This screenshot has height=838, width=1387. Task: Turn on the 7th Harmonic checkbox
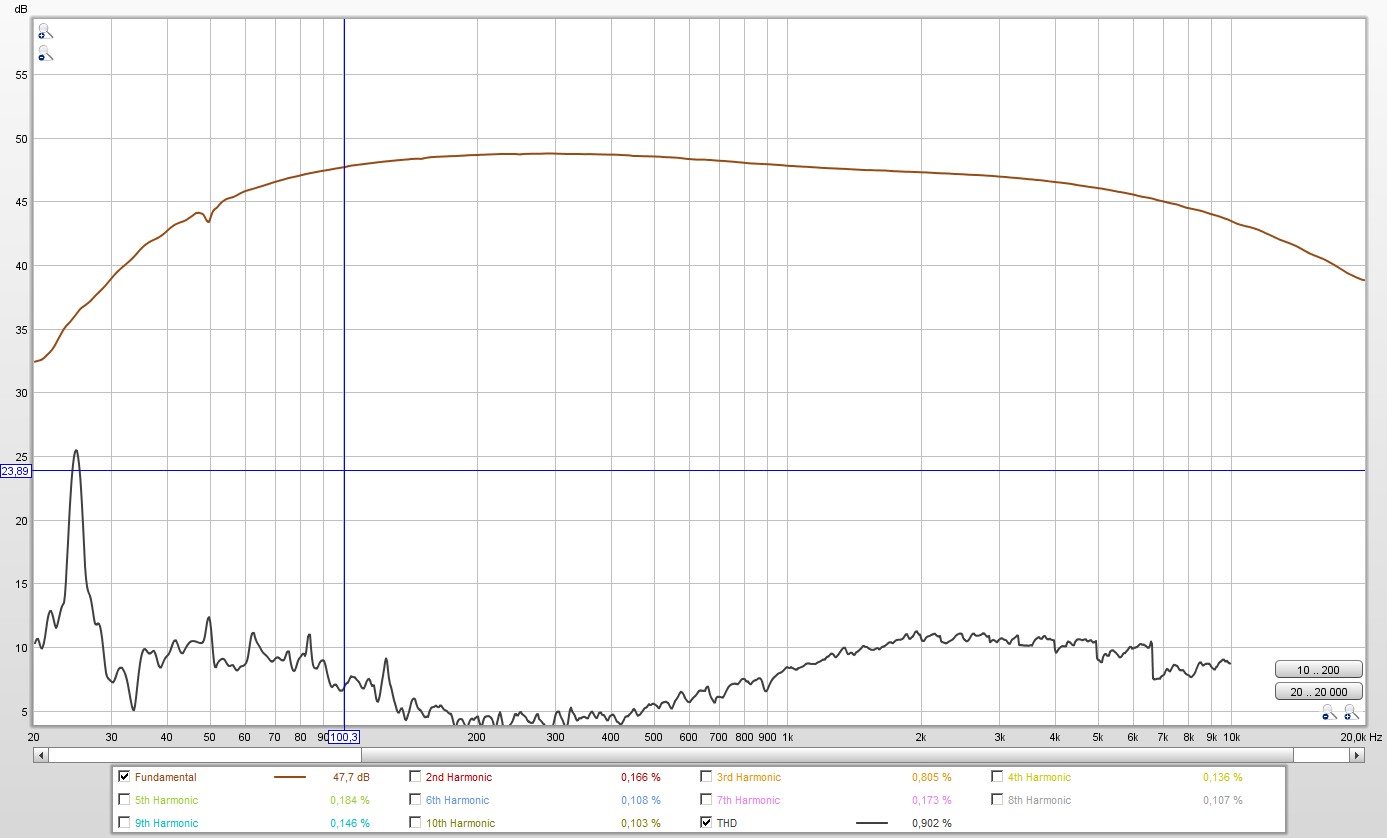[x=706, y=800]
